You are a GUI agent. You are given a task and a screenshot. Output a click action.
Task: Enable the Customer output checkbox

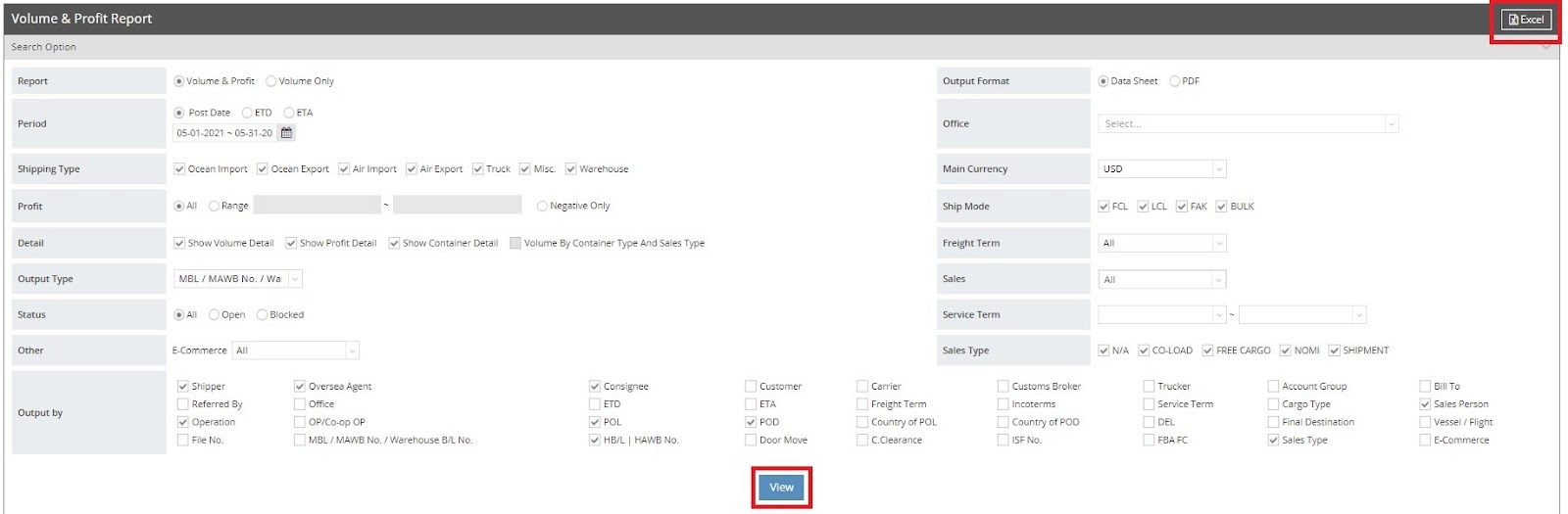751,387
